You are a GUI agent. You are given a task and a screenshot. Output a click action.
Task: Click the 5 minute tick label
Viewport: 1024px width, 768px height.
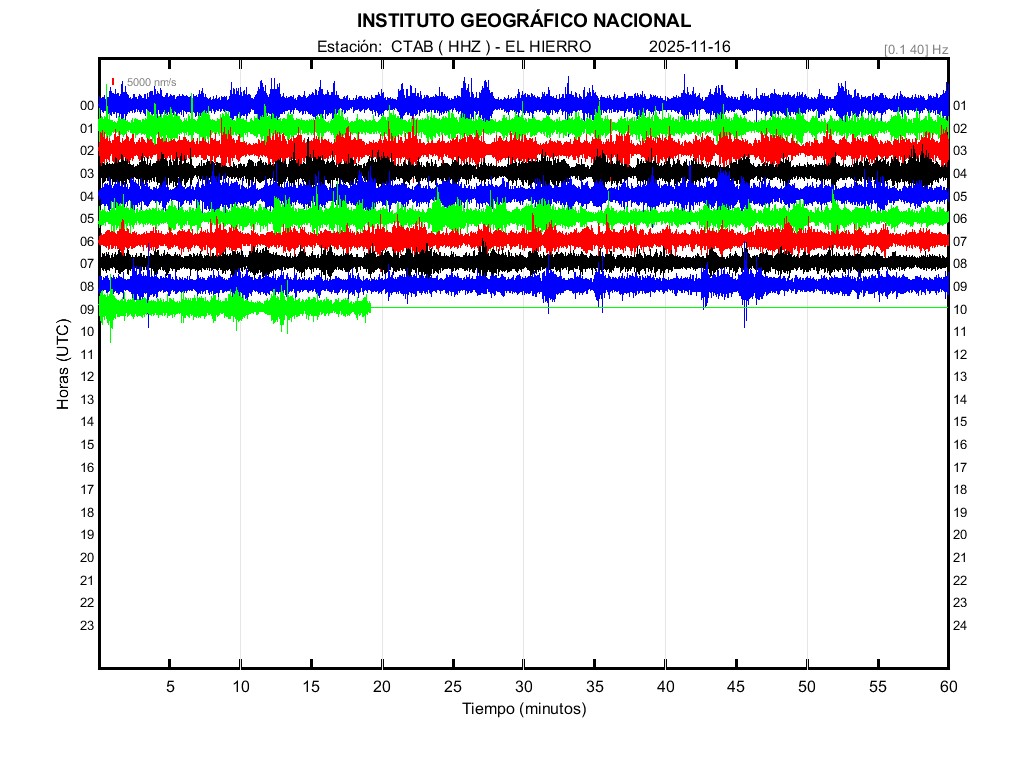[x=170, y=687]
